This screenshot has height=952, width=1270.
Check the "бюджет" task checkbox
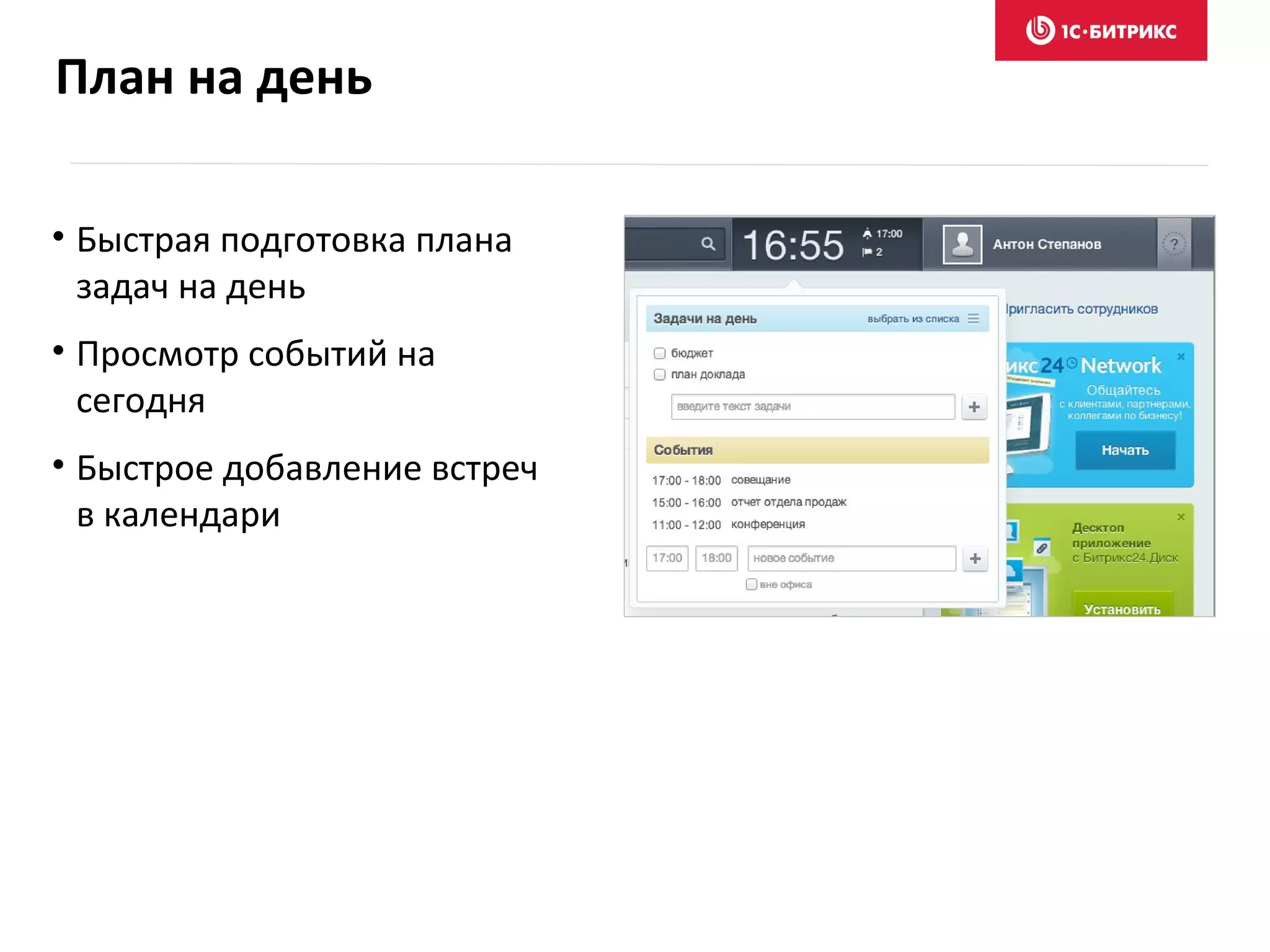point(660,353)
